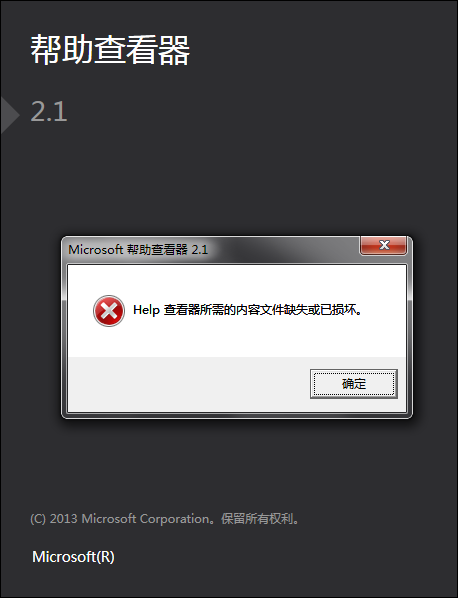Click the 2.1 version number on splash
The height and width of the screenshot is (598, 458).
pyautogui.click(x=49, y=112)
